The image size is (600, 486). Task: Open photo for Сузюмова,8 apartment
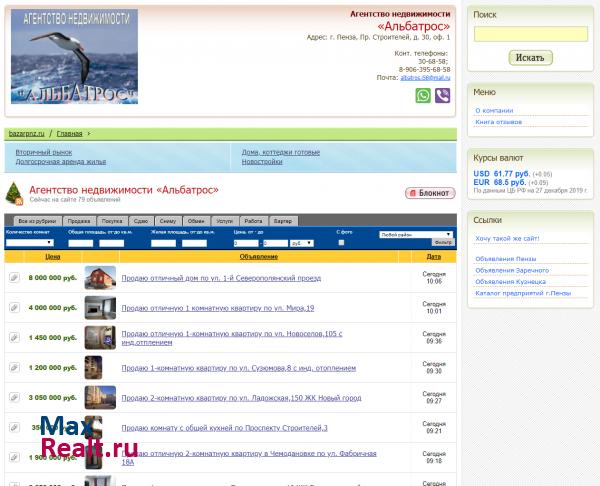coord(93,367)
